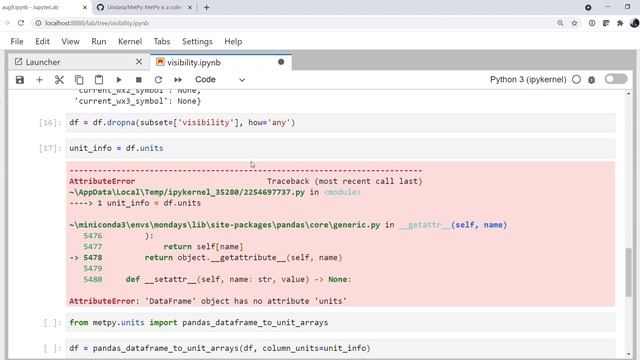Image resolution: width=640 pixels, height=360 pixels.
Task: Click the notebook vertical scrollbar thumb
Action: 628,272
